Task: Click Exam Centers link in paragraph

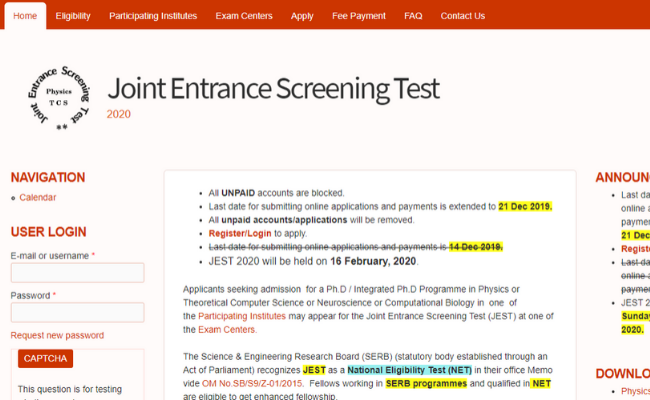Action: [227, 329]
